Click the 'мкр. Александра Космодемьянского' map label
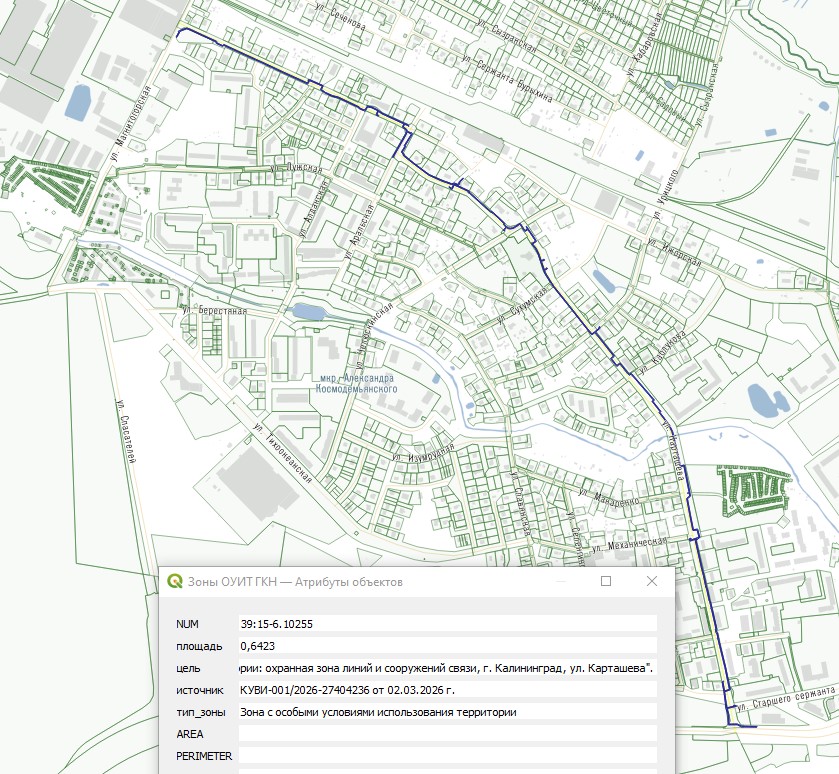The height and width of the screenshot is (774, 839). coord(357,385)
